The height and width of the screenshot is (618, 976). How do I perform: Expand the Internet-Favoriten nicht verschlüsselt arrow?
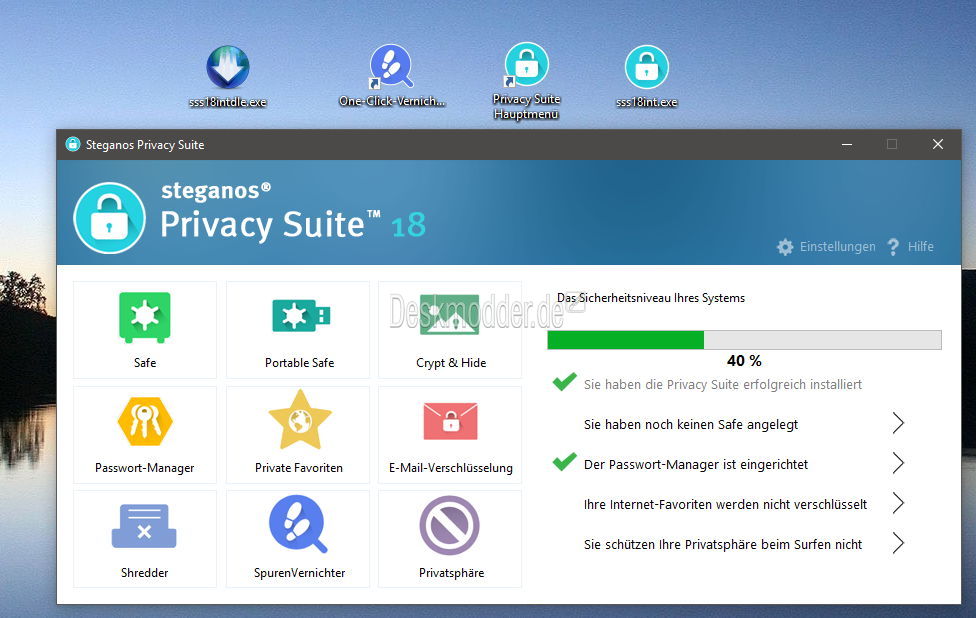coord(898,503)
